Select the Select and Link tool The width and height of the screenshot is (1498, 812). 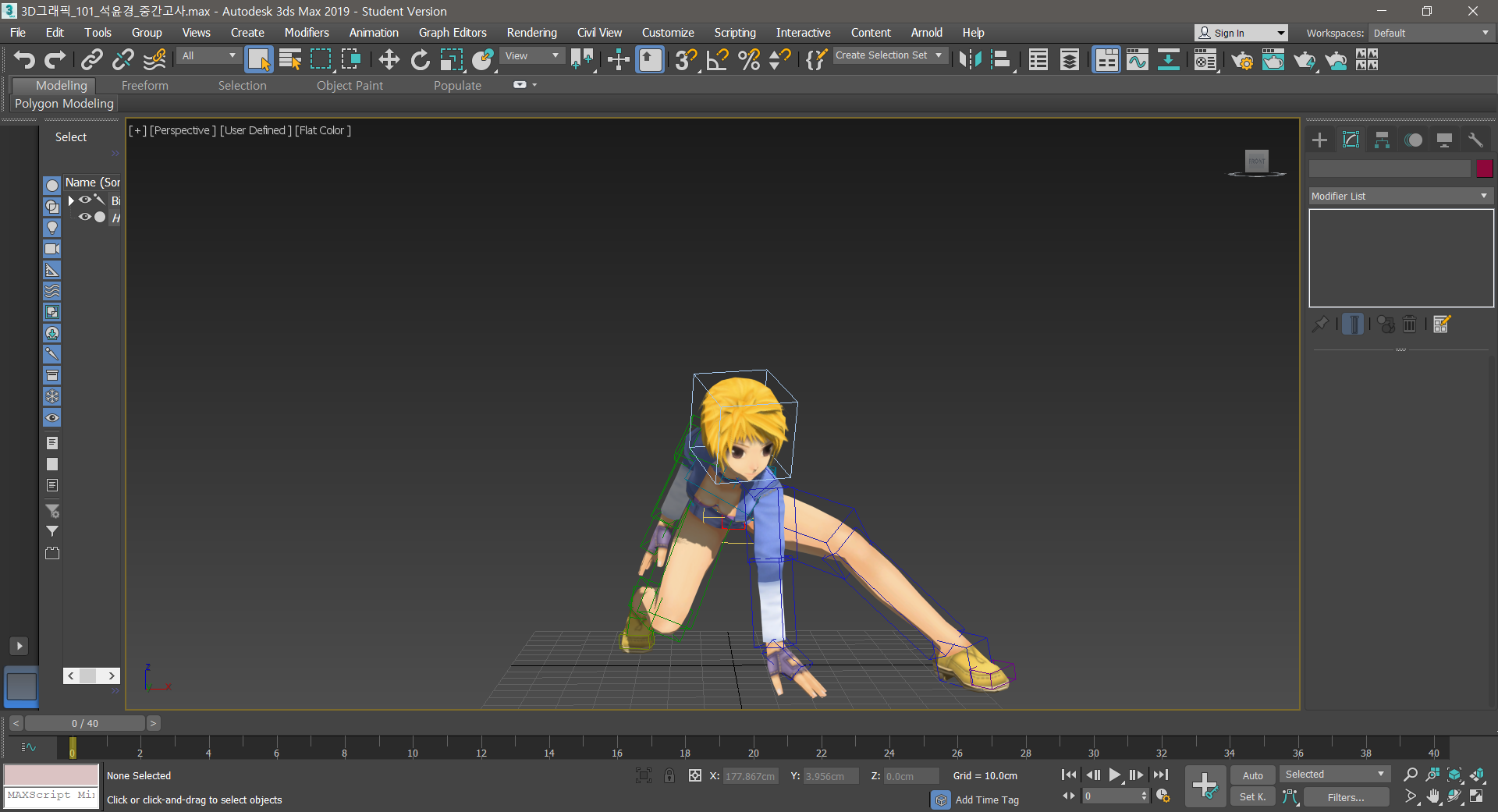click(92, 60)
